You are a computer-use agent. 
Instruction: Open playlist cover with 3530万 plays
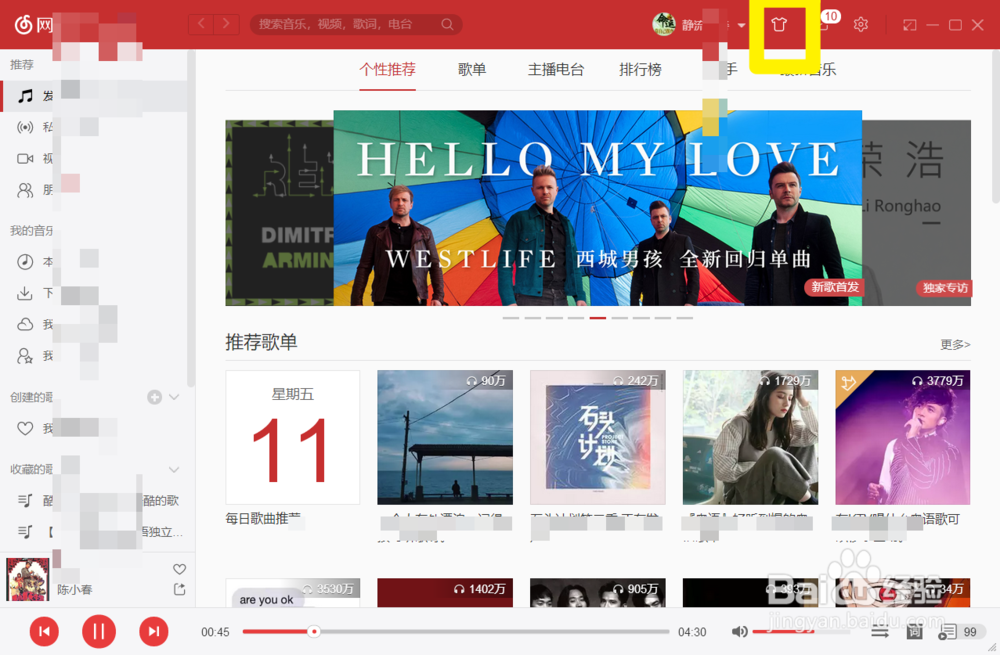[293, 592]
